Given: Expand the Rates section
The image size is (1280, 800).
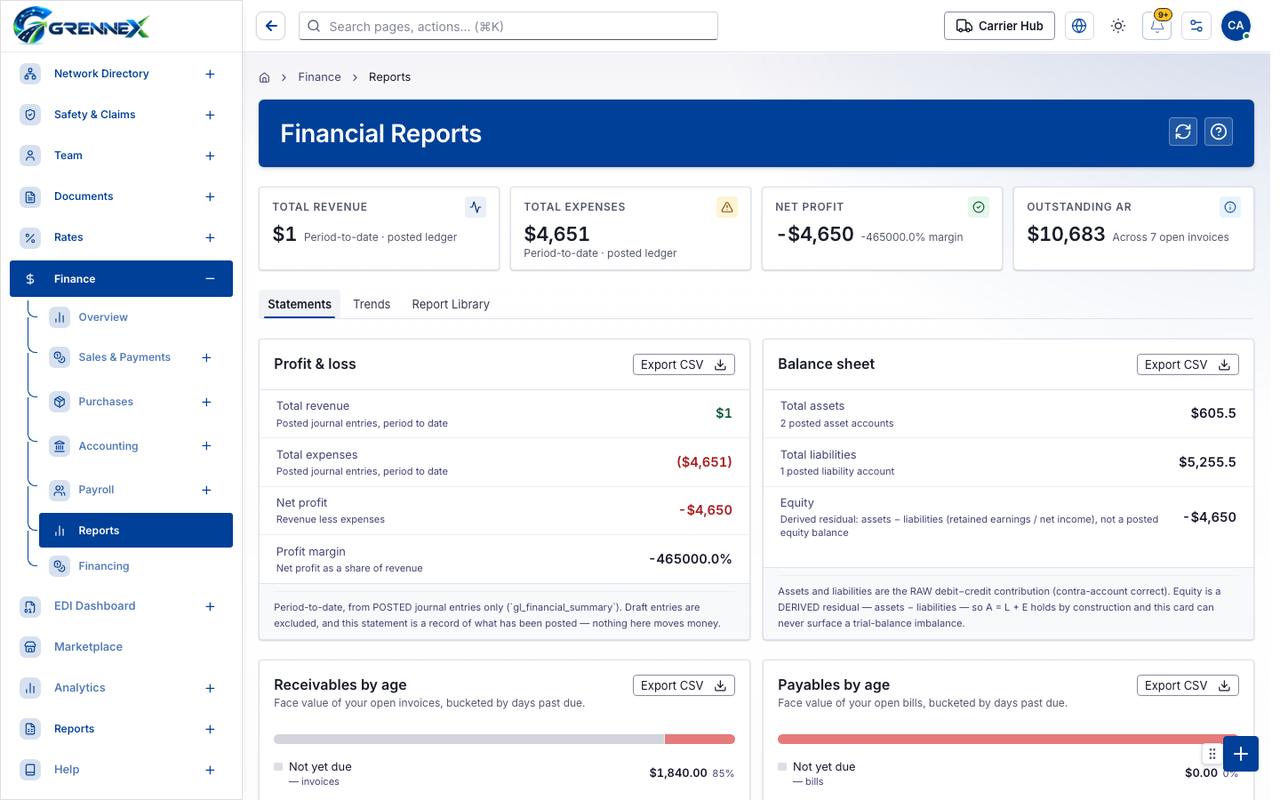Looking at the screenshot, I should click(x=210, y=238).
